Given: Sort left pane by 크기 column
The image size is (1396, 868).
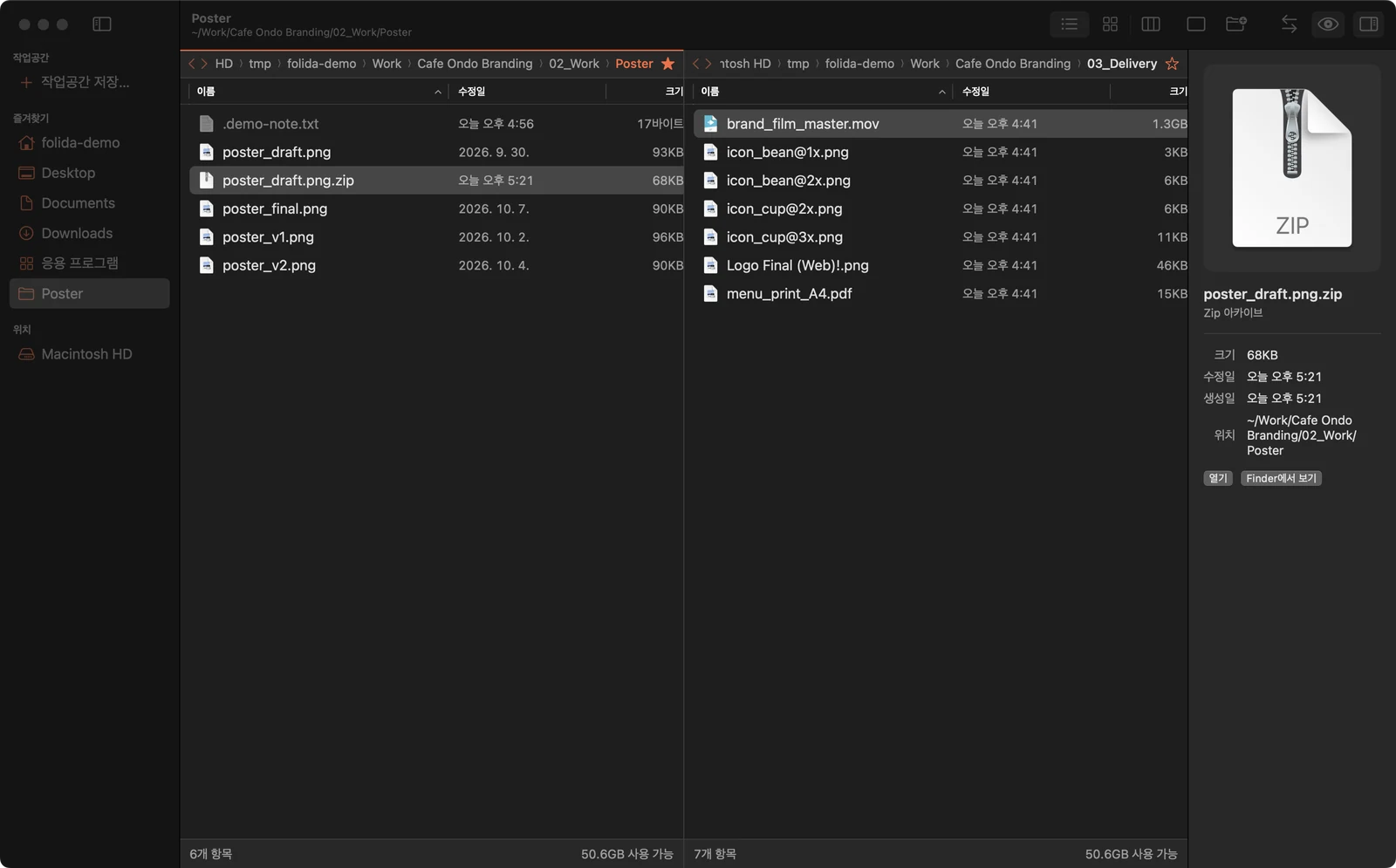Looking at the screenshot, I should (x=645, y=92).
